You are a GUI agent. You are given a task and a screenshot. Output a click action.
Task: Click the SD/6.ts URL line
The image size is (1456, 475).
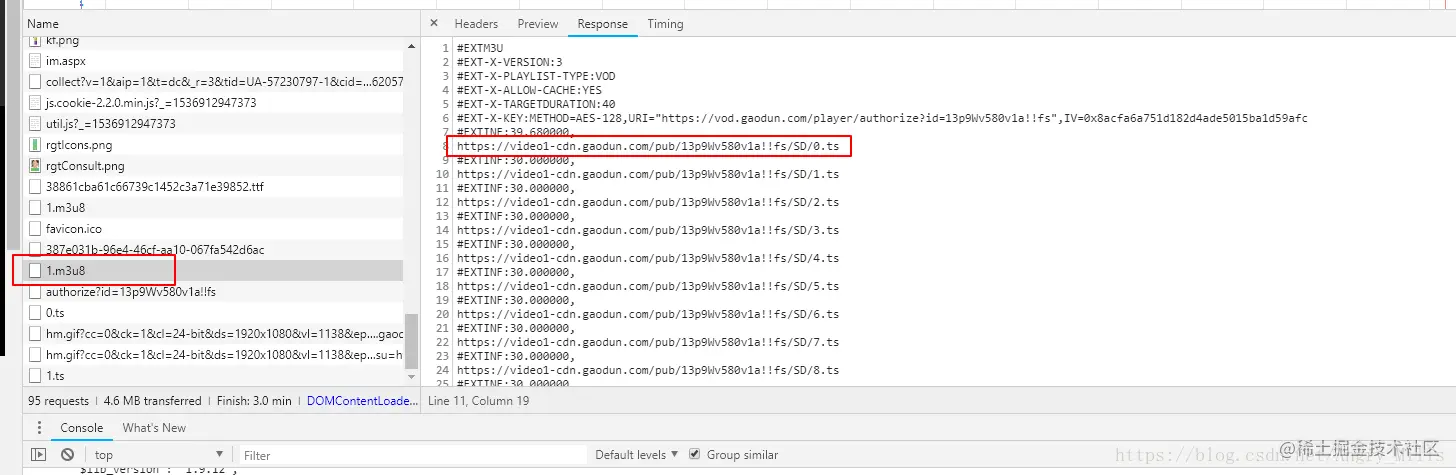click(x=647, y=314)
